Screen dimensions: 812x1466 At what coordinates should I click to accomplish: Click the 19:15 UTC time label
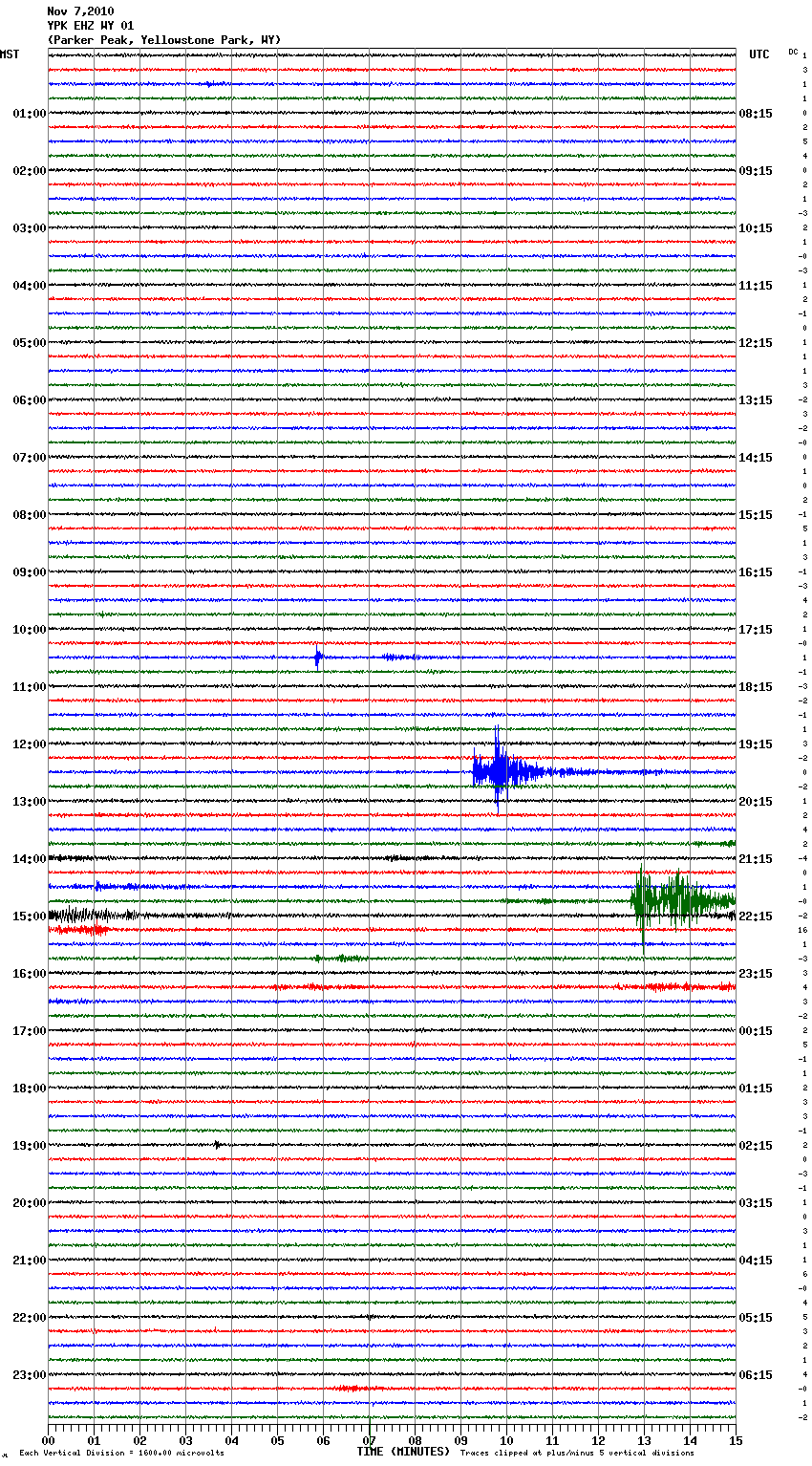coord(756,744)
